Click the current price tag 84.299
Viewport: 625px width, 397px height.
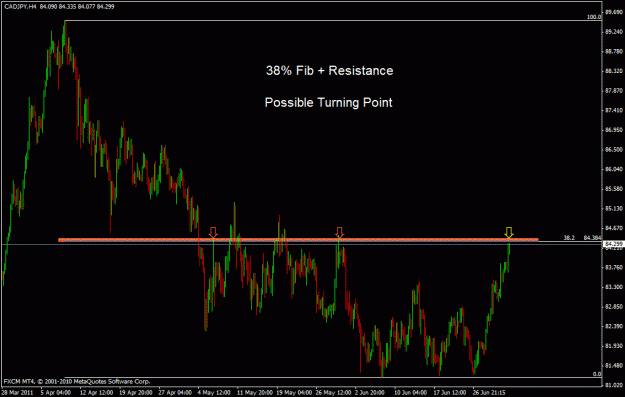[x=614, y=244]
